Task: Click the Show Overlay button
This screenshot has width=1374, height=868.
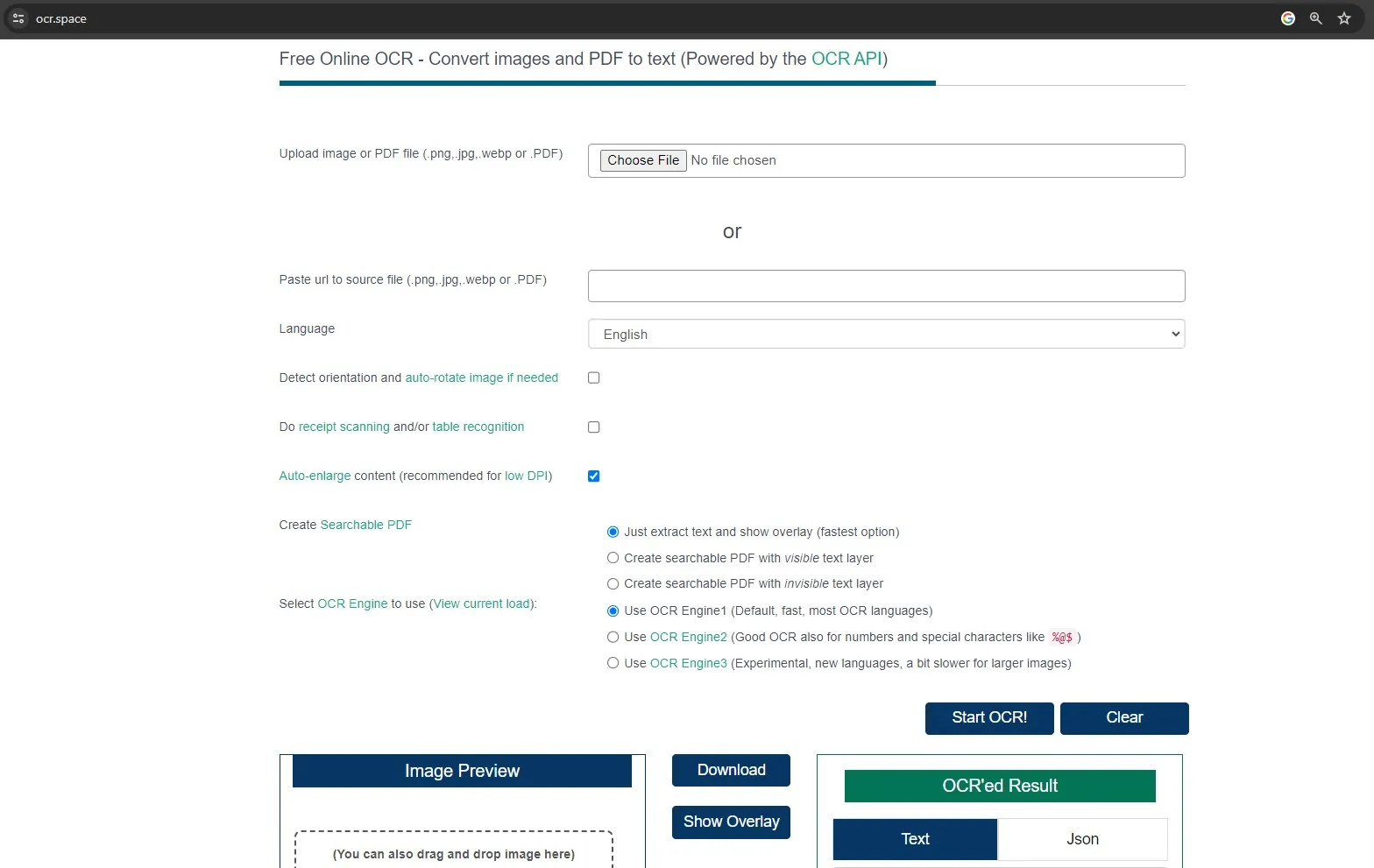Action: coord(731,822)
